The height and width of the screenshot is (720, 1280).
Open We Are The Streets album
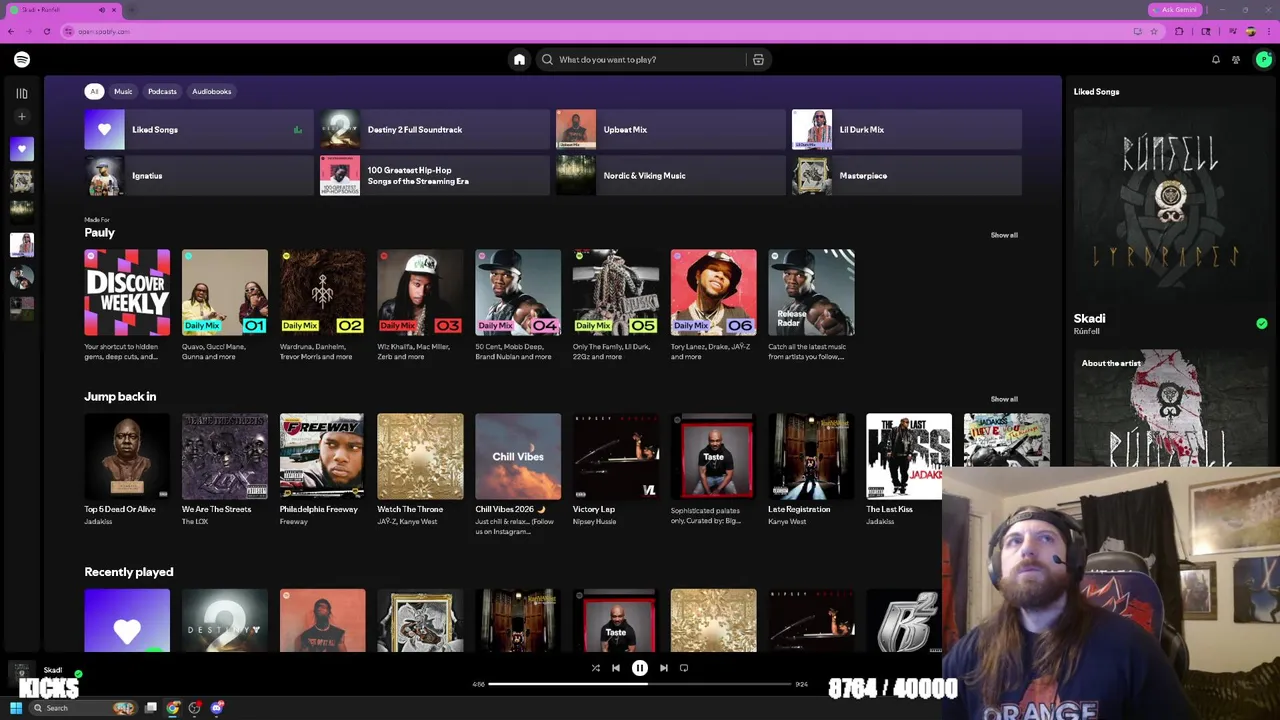[225, 456]
